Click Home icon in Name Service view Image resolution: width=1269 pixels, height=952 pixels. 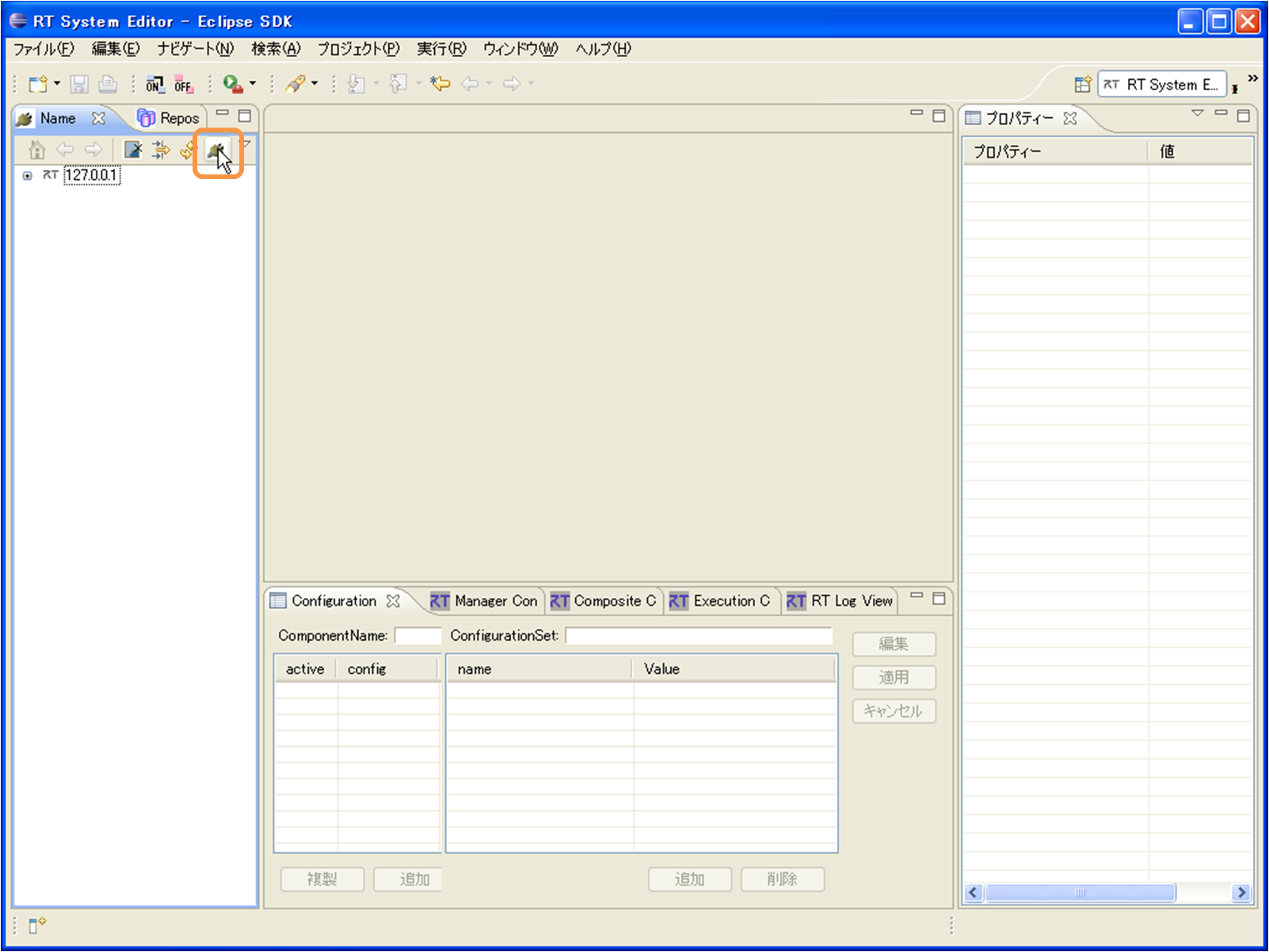[36, 149]
